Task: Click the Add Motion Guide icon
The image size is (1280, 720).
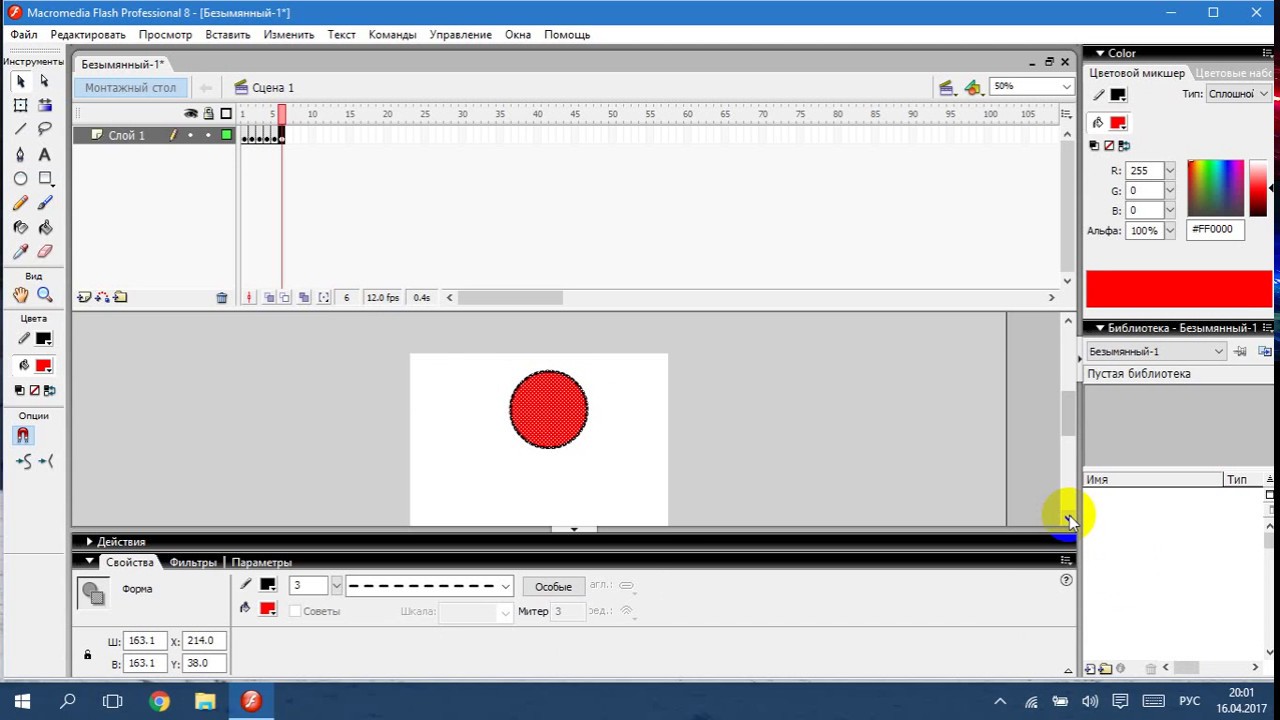Action: (x=102, y=297)
